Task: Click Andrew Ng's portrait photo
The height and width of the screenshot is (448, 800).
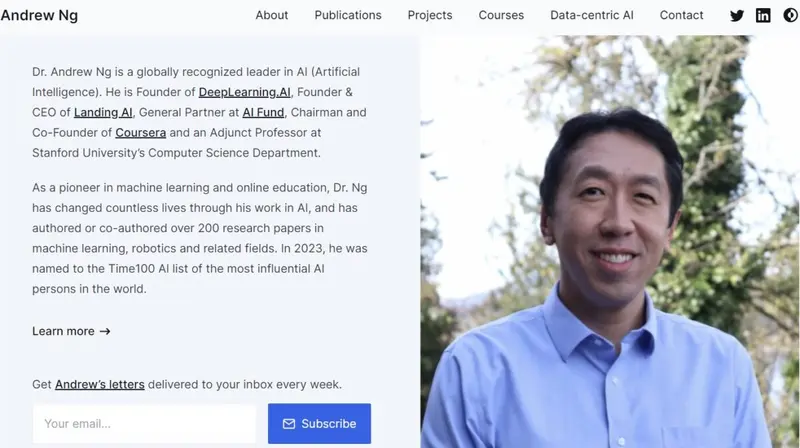Action: [x=610, y=242]
